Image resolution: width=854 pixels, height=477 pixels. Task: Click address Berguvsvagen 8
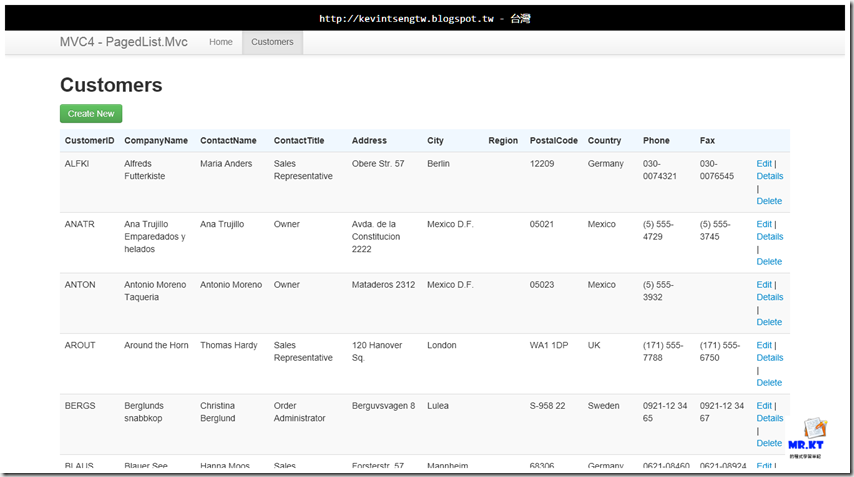point(383,405)
